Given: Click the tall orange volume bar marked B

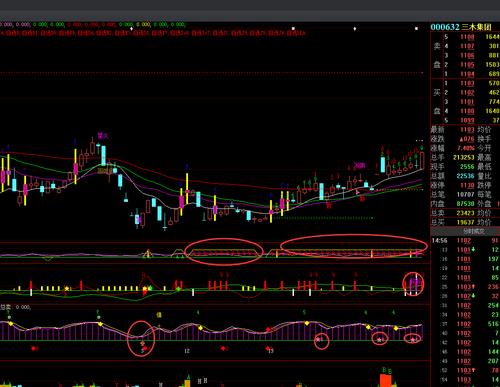Looking at the screenshot, I should tap(386, 380).
